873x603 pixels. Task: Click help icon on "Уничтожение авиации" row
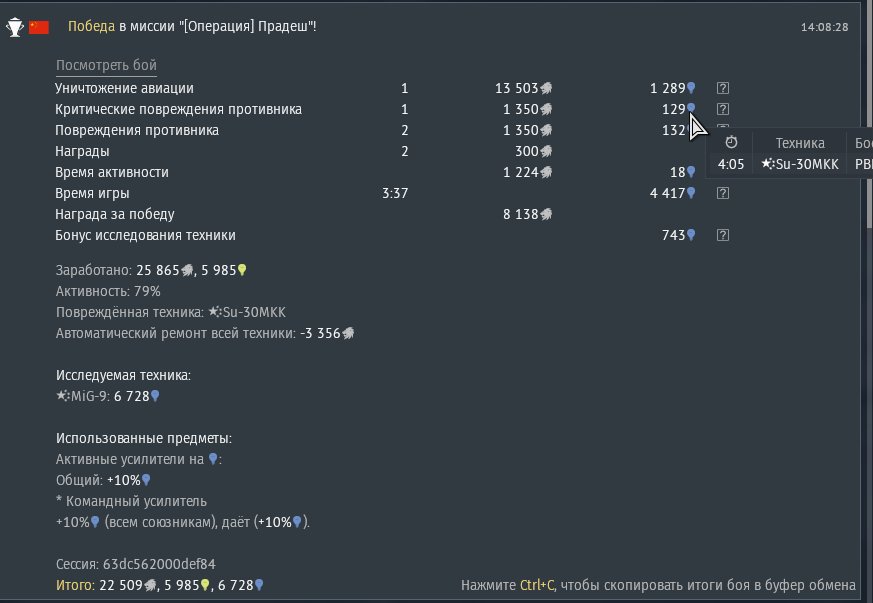coord(723,88)
